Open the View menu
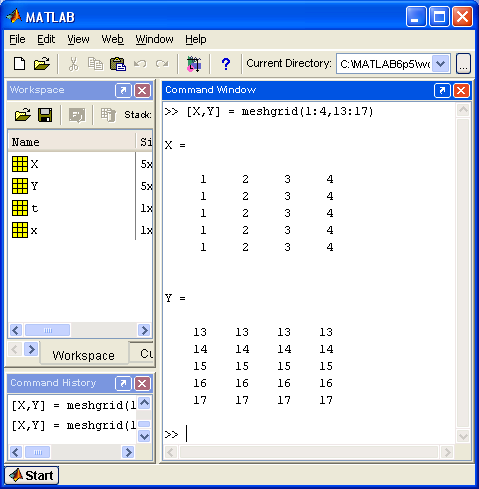The height and width of the screenshot is (489, 479). coord(78,39)
